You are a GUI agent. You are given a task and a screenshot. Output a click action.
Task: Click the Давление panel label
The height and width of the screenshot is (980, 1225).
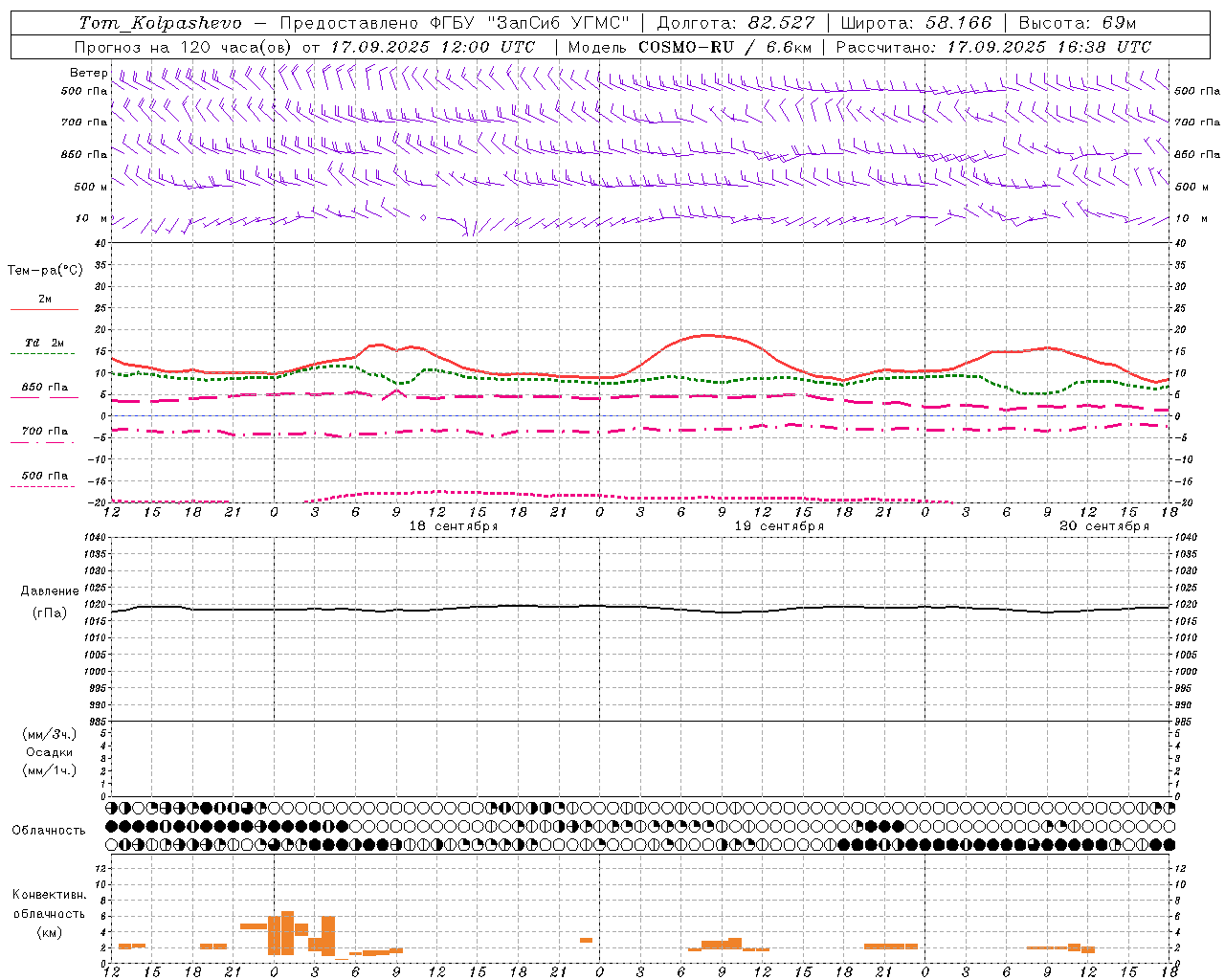coord(50,591)
